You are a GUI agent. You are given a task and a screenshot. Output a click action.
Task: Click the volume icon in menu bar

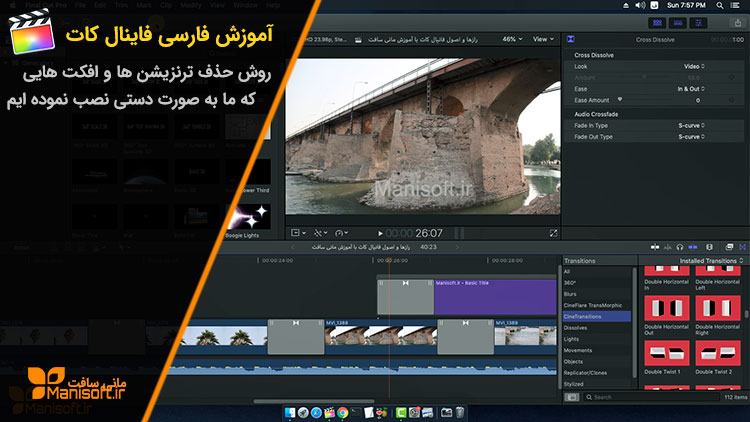coord(640,5)
